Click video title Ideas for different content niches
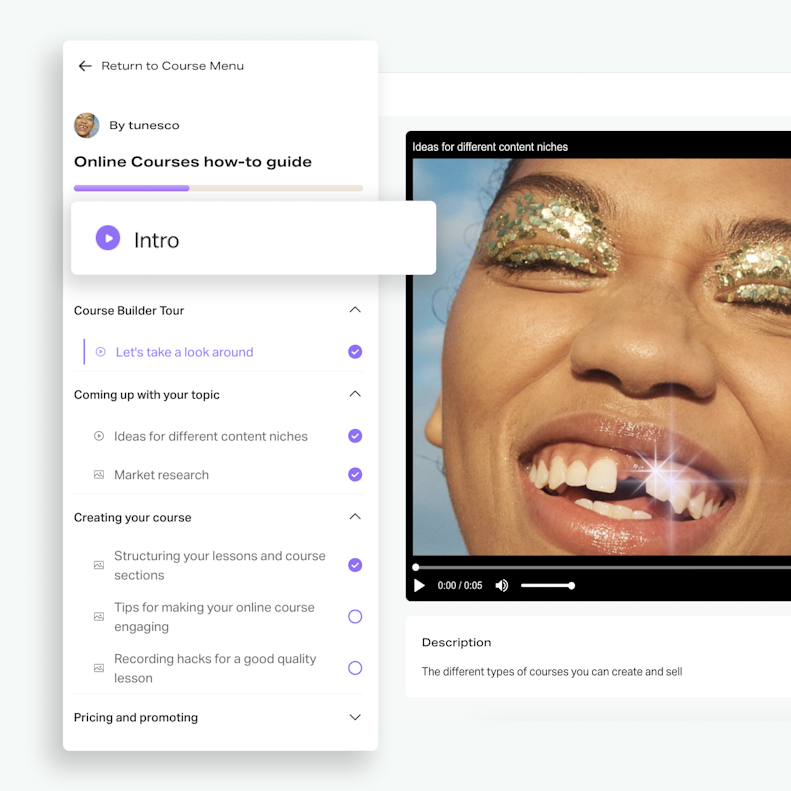 point(490,147)
